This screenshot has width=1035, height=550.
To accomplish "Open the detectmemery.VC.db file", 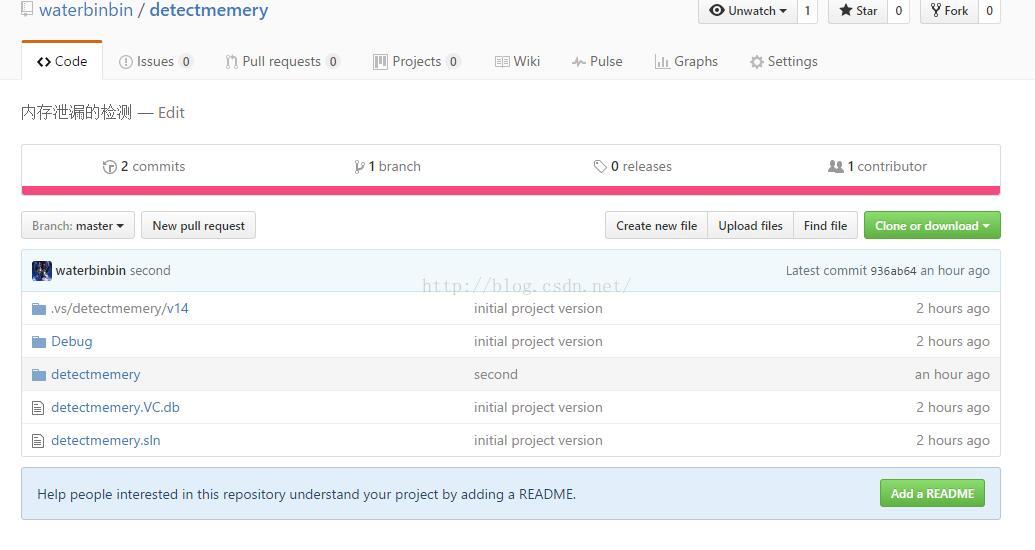I will click(116, 407).
